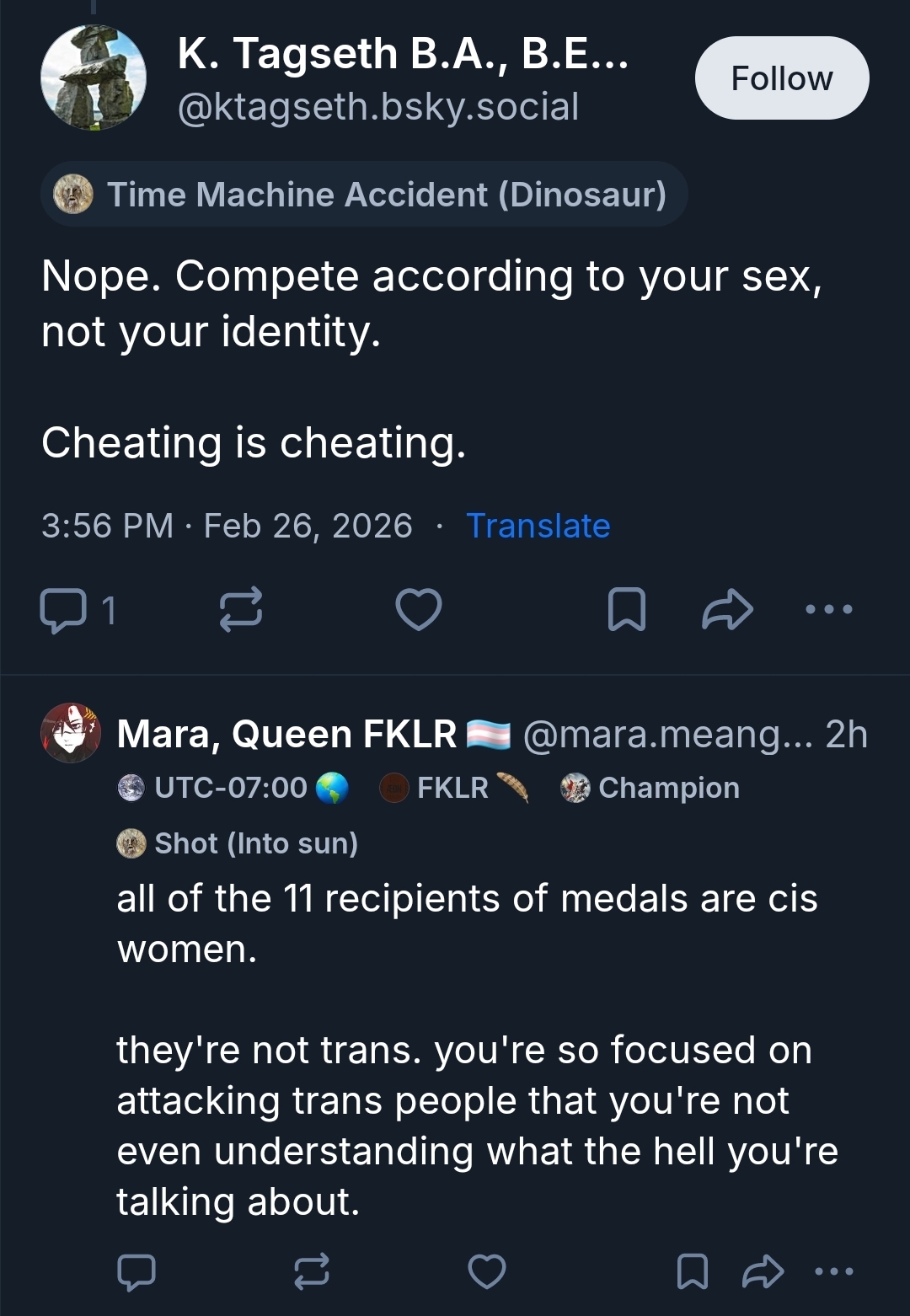Bookmark Mara's reply
The height and width of the screenshot is (1316, 910).
coord(693,1271)
